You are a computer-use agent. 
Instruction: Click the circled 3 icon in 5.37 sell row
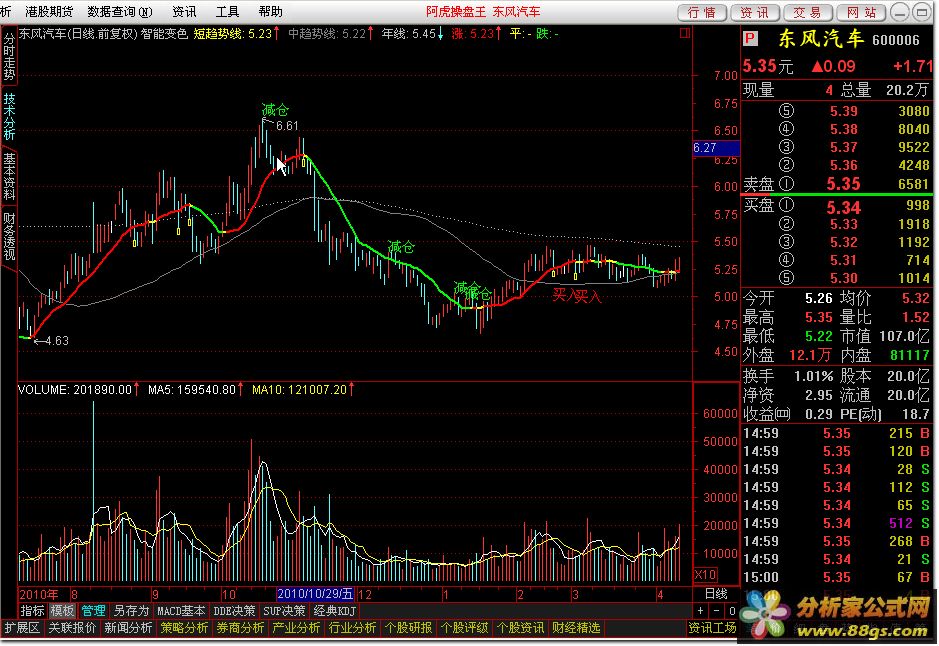click(786, 147)
